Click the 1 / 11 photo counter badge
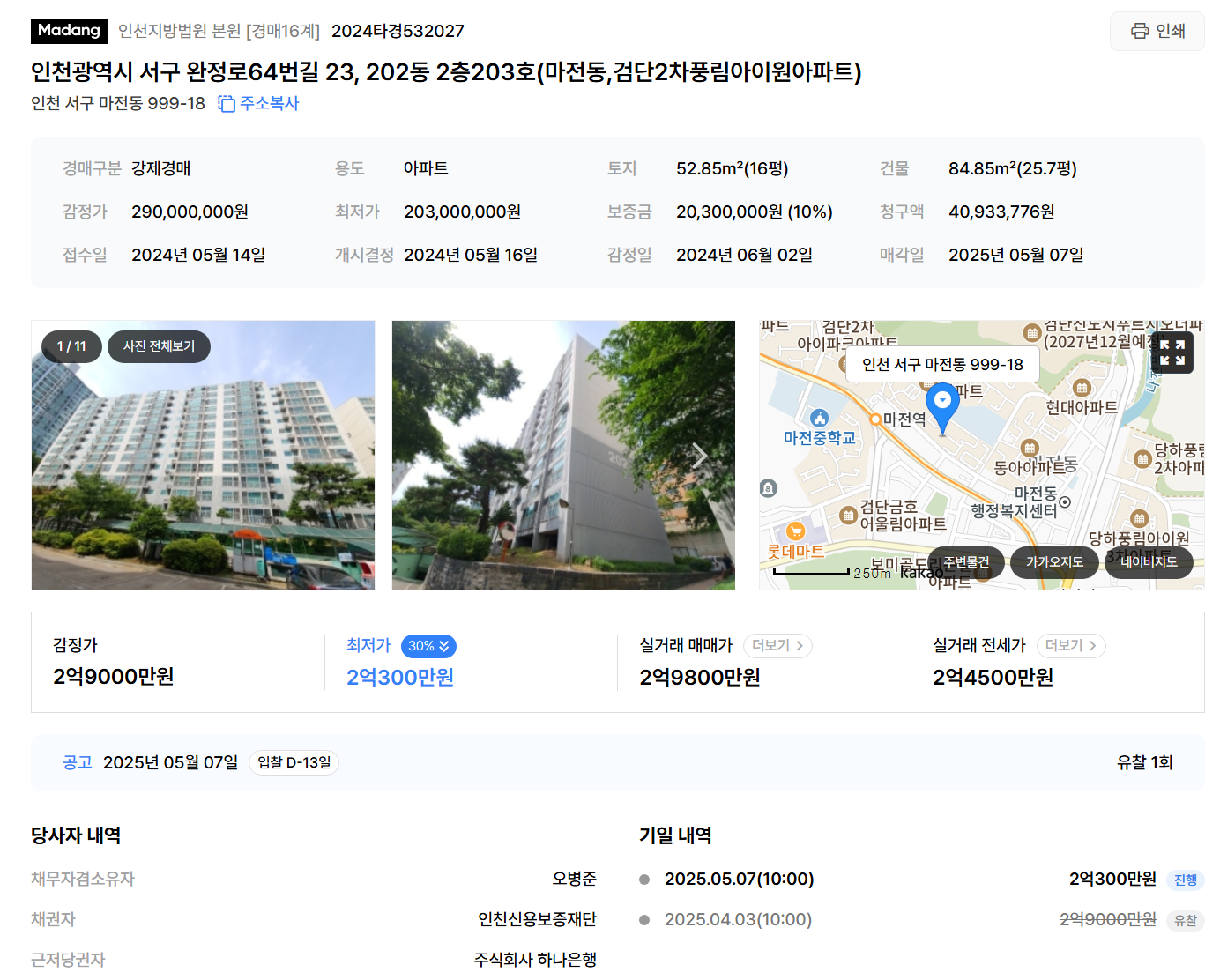1220x980 pixels. pyautogui.click(x=71, y=346)
